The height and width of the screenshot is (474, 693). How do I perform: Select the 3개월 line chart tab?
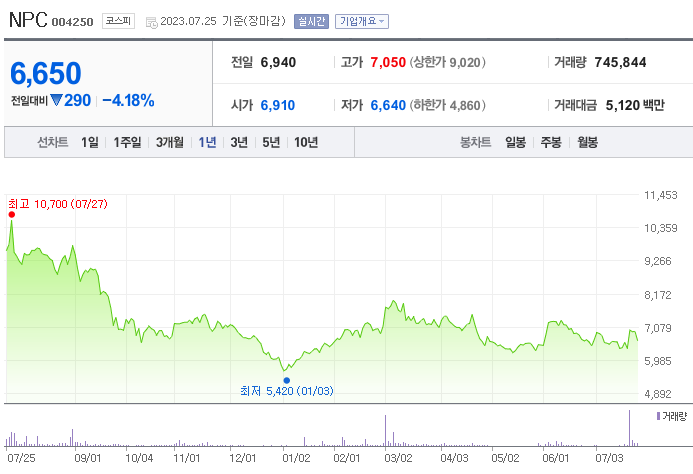coord(170,142)
